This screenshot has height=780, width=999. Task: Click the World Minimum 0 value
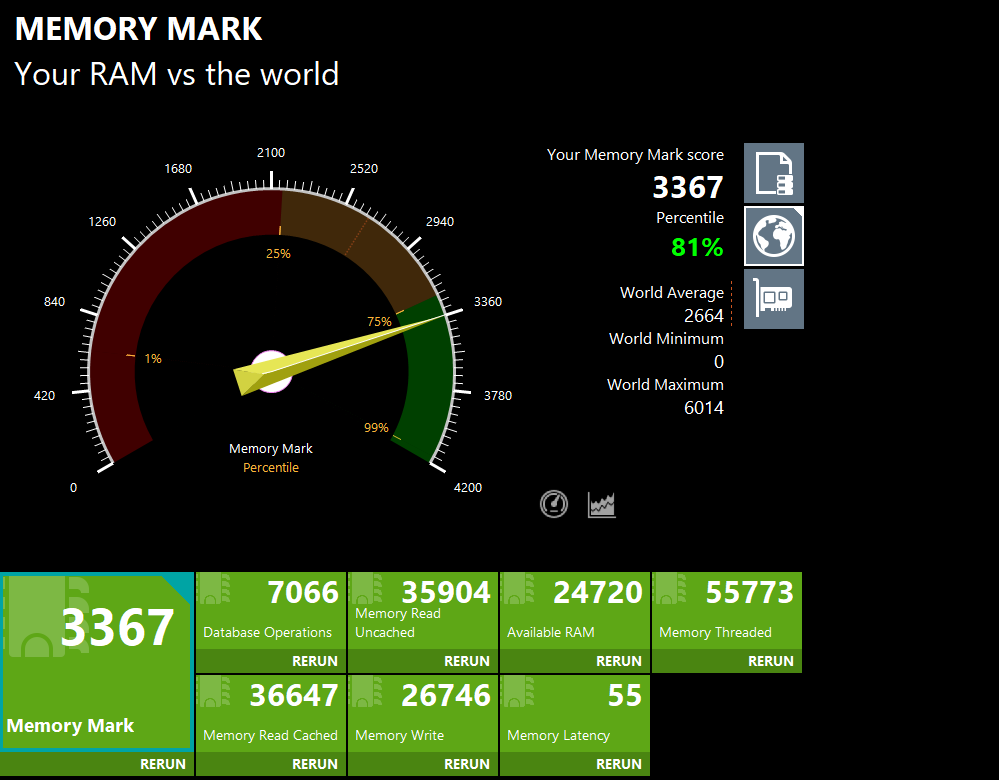(719, 362)
